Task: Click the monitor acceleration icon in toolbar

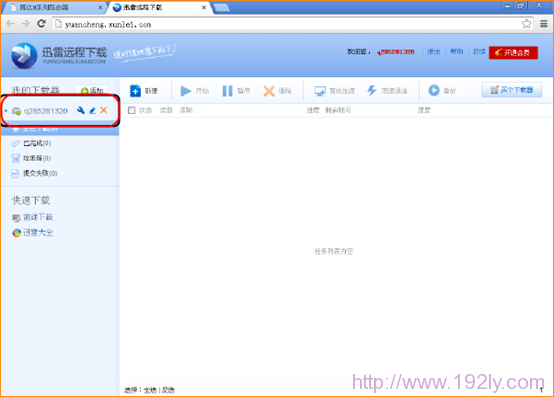Action: [x=320, y=91]
